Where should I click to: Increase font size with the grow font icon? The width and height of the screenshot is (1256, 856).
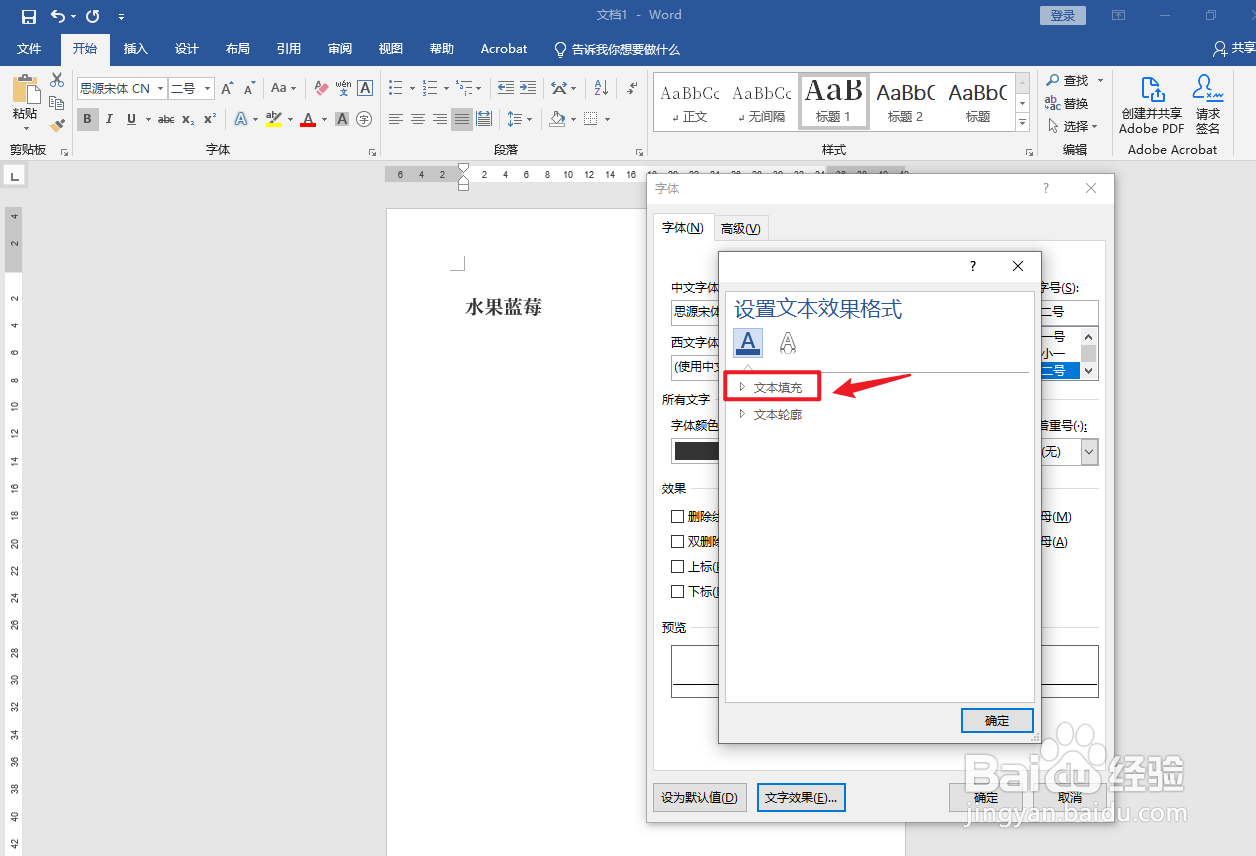[228, 89]
